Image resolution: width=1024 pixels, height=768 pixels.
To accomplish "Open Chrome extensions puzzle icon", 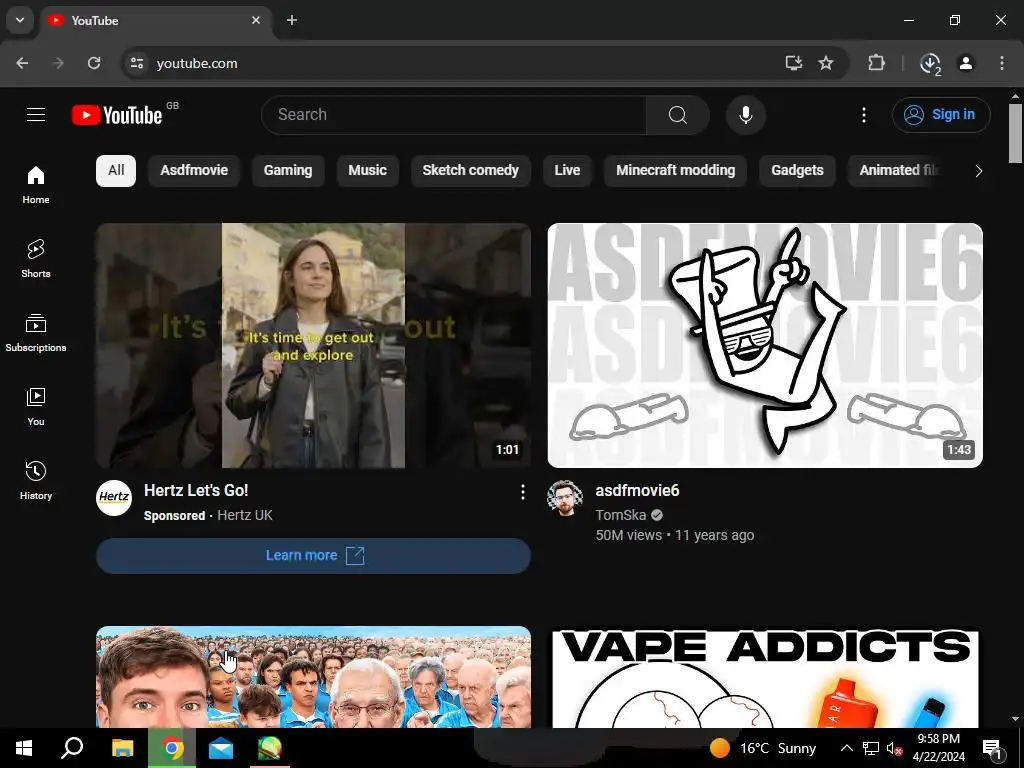I will [x=876, y=63].
